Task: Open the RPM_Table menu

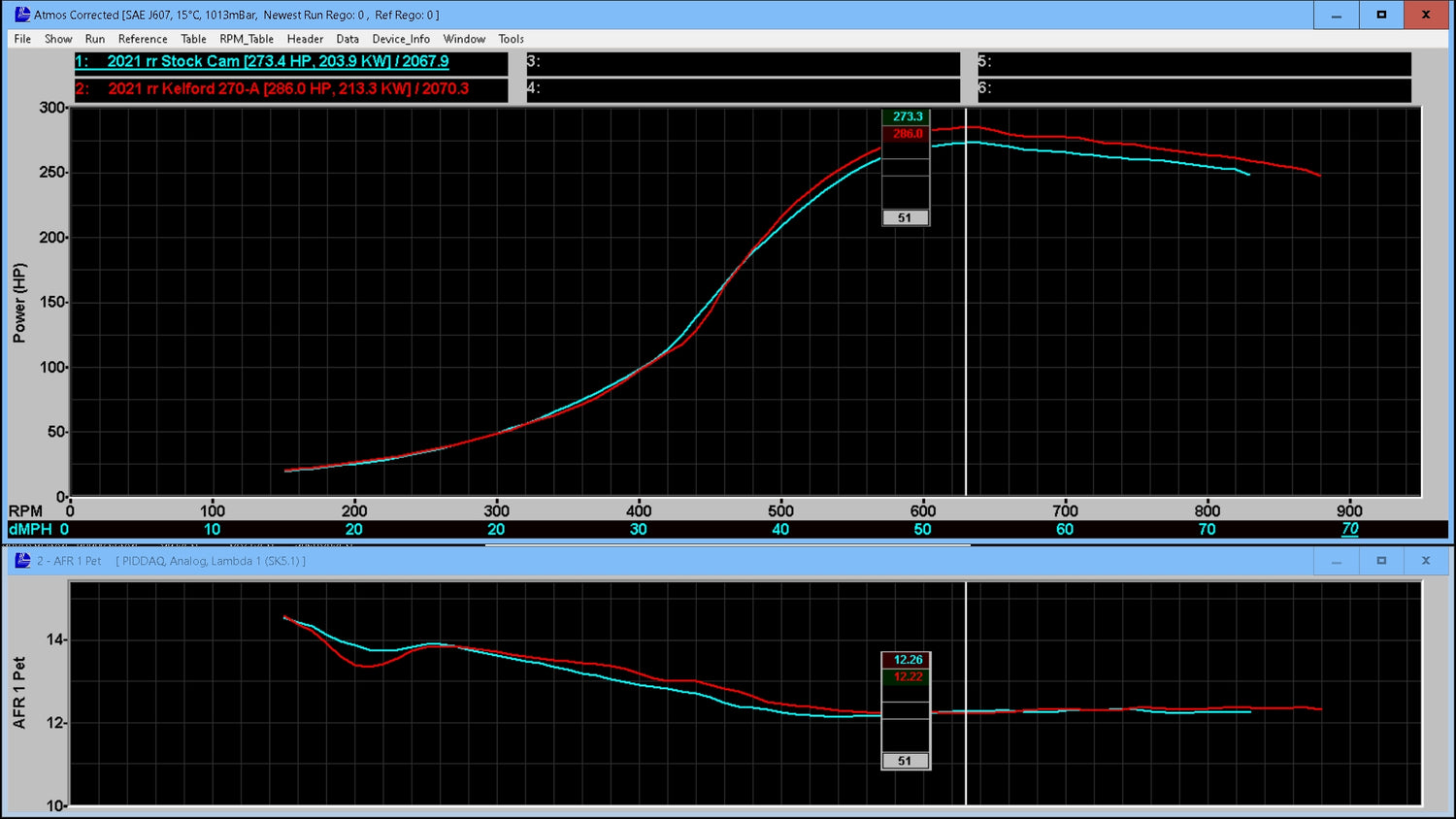Action: click(x=246, y=39)
